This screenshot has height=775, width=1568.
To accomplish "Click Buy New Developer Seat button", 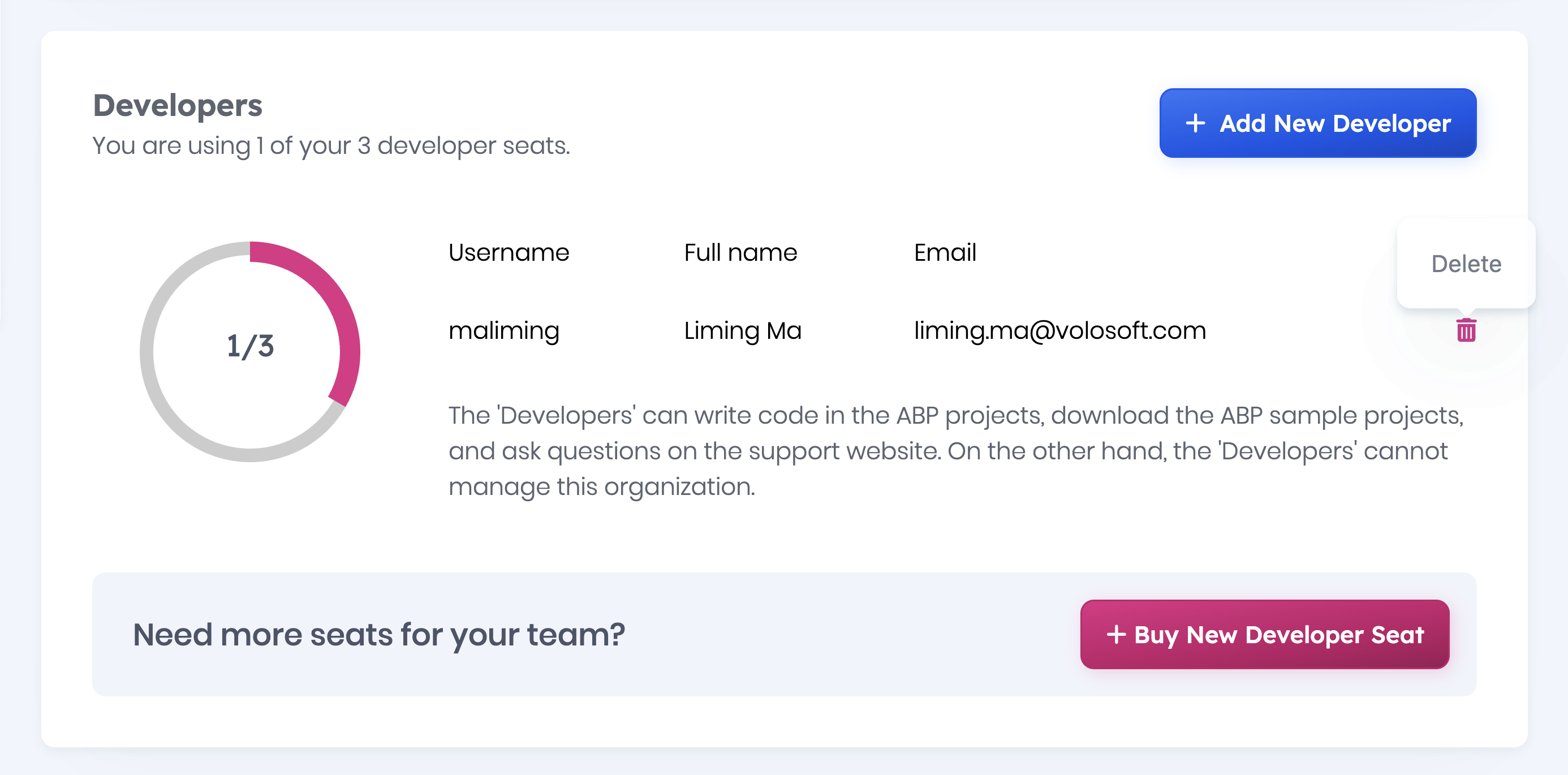I will [x=1264, y=634].
